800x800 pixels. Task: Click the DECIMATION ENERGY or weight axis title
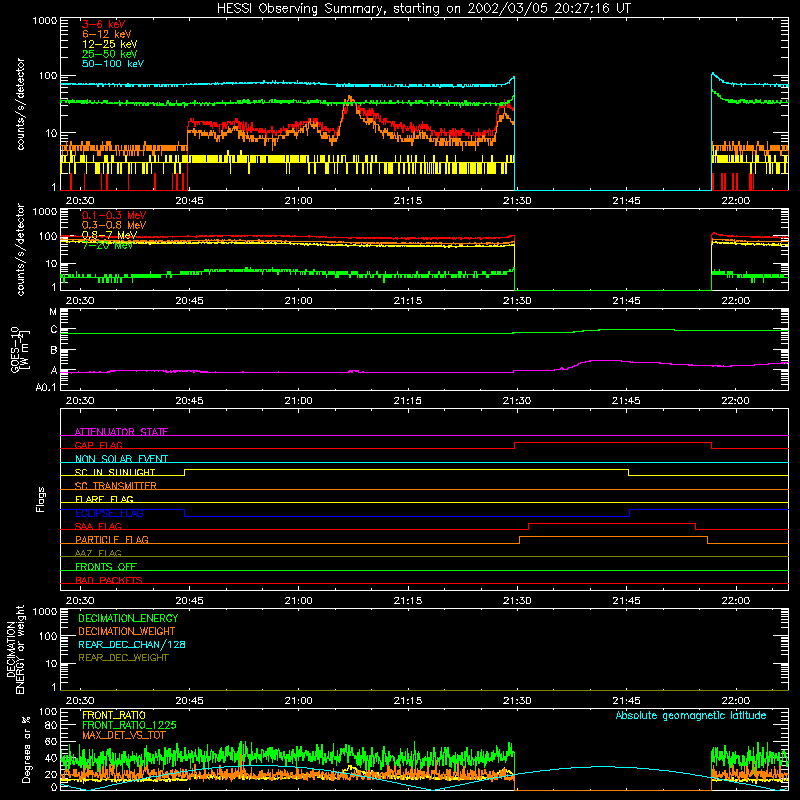[15, 649]
